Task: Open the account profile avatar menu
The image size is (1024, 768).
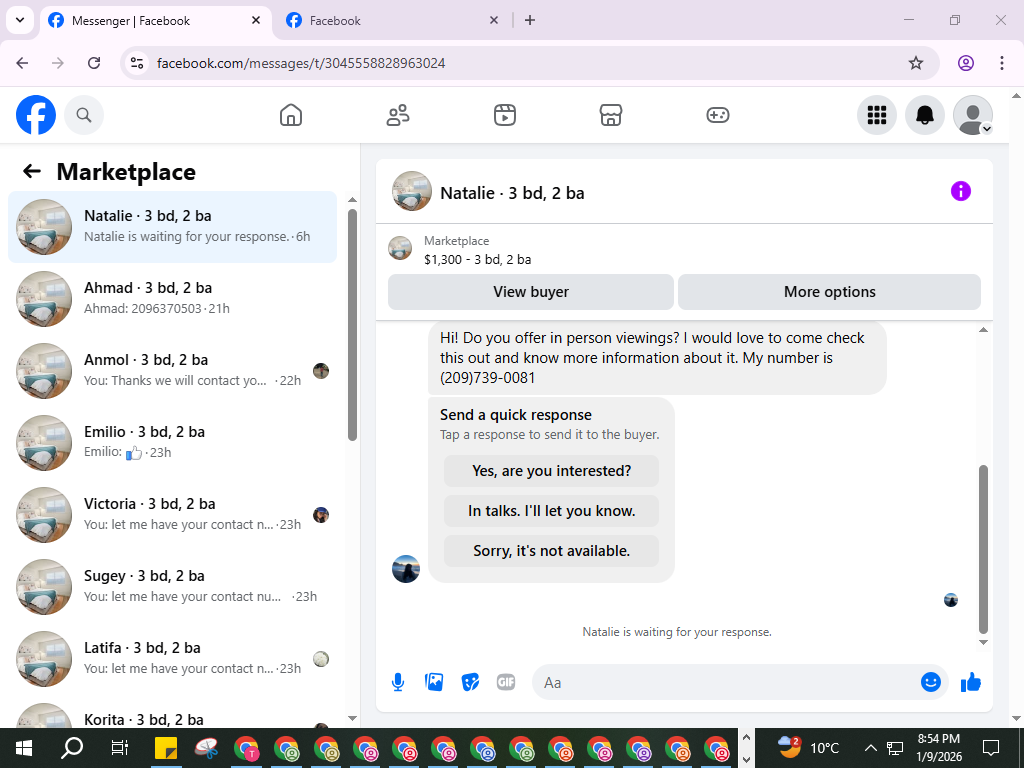Action: 972,115
